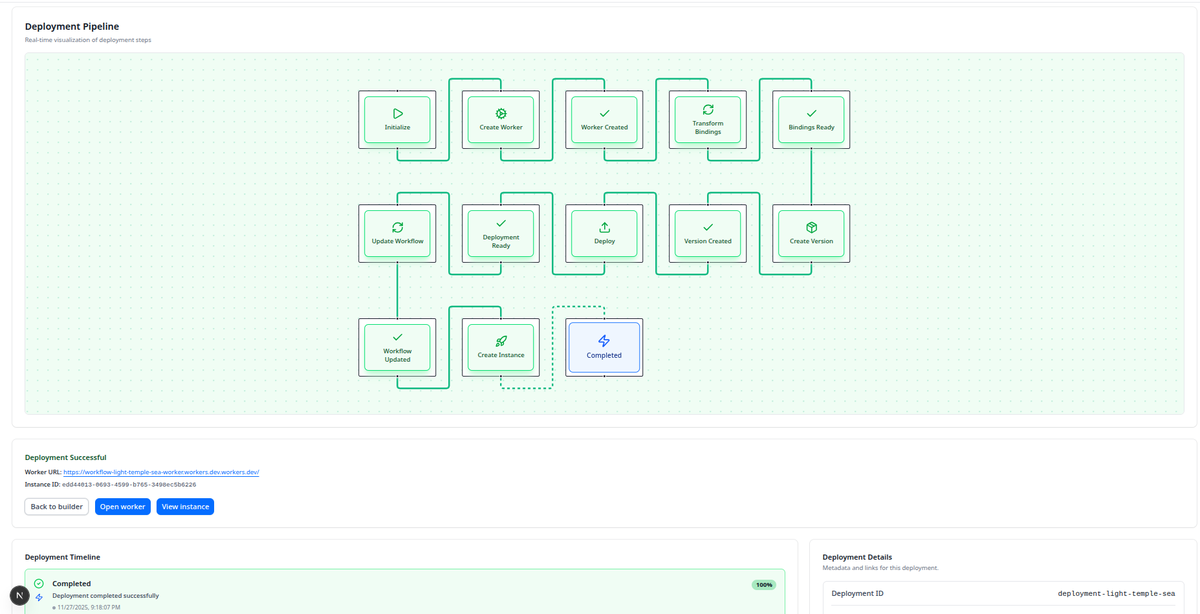Click the Update Workflow refresh icon
Screen dimensions: 1200x614
[398, 226]
